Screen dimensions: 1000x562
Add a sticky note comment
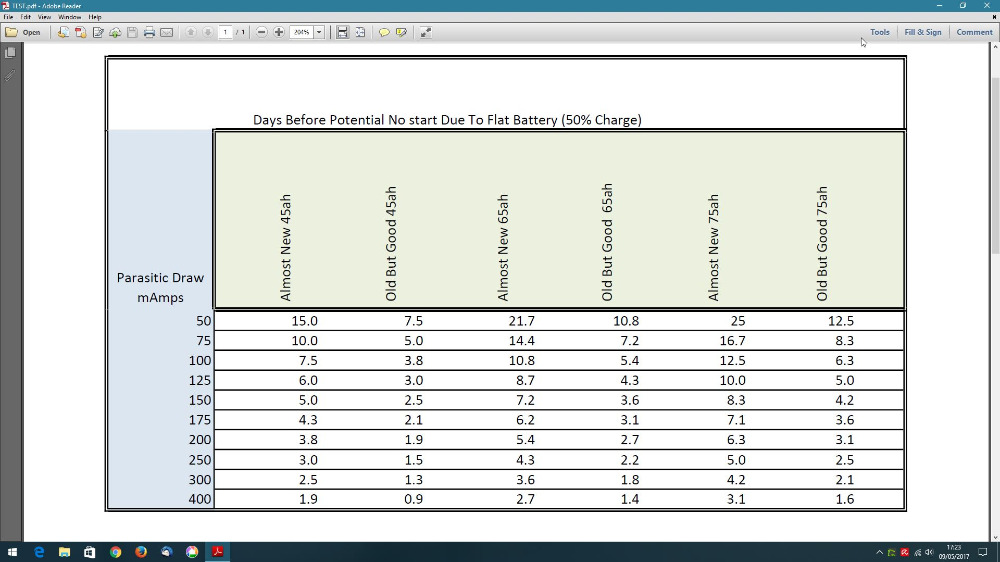pyautogui.click(x=384, y=32)
